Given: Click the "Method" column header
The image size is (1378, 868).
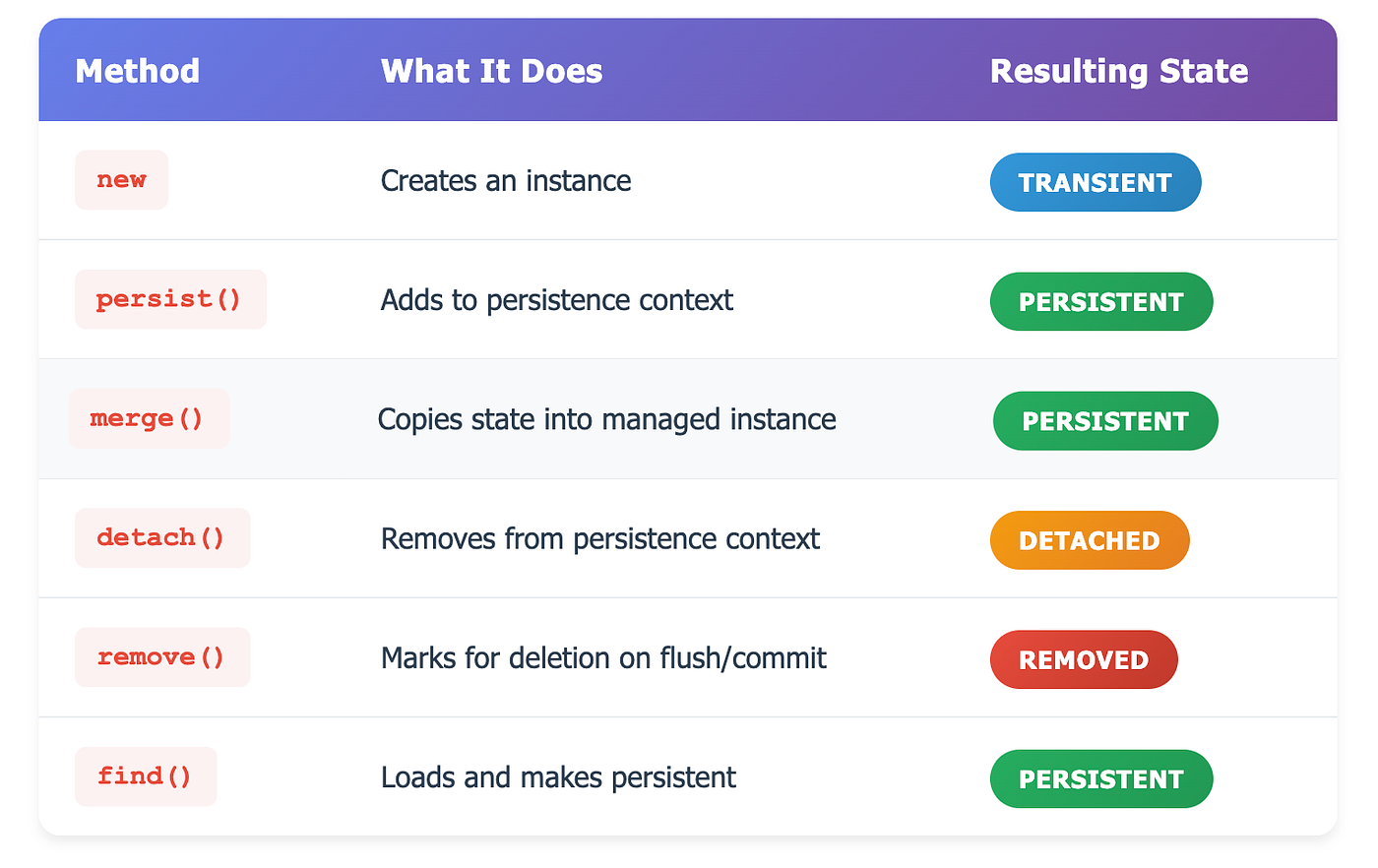Looking at the screenshot, I should tap(138, 71).
